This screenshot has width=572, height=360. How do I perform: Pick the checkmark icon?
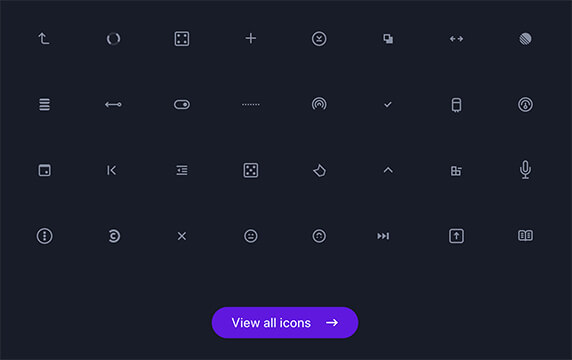pyautogui.click(x=388, y=105)
